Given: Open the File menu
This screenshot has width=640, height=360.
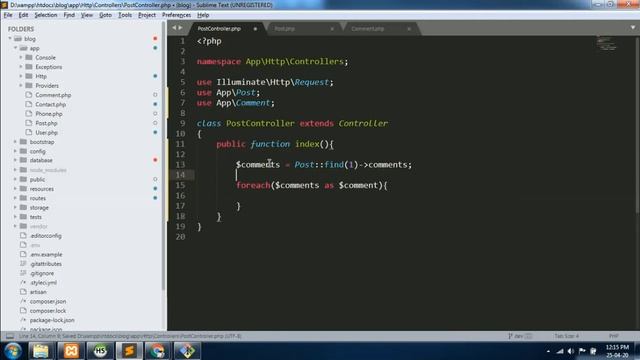Looking at the screenshot, I should coord(8,15).
